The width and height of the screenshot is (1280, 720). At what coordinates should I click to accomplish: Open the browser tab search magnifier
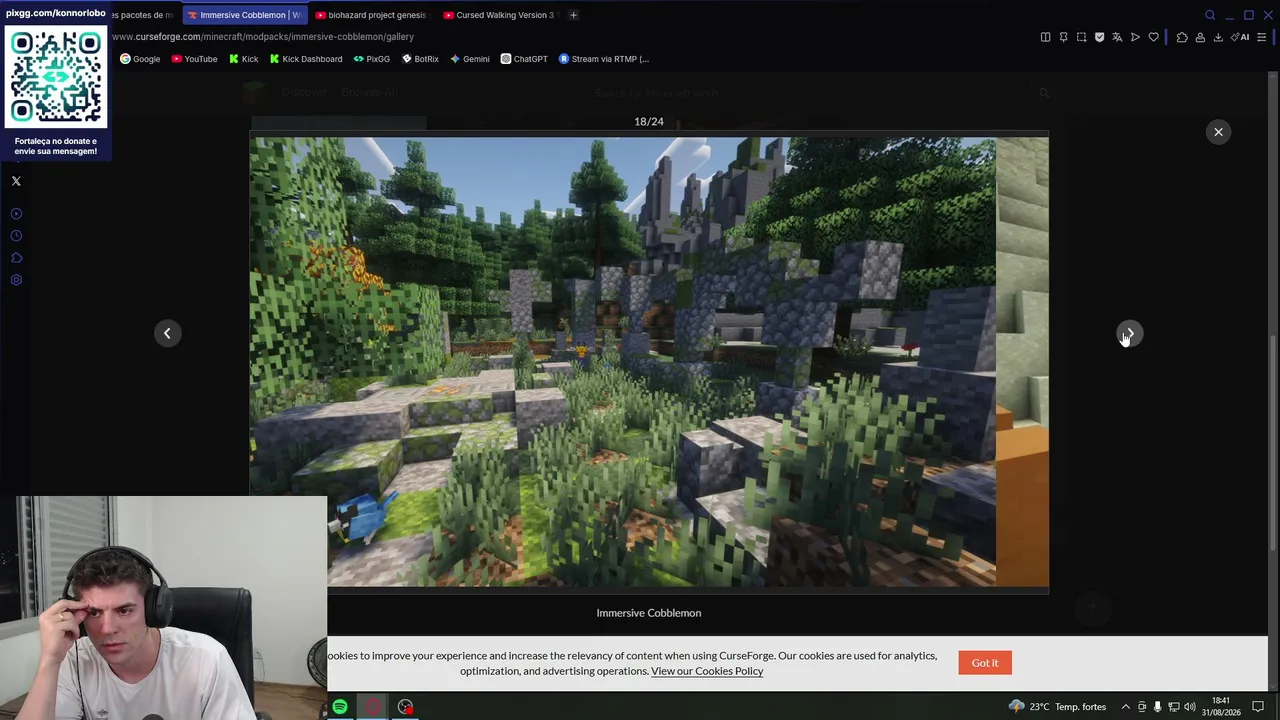(x=1210, y=15)
